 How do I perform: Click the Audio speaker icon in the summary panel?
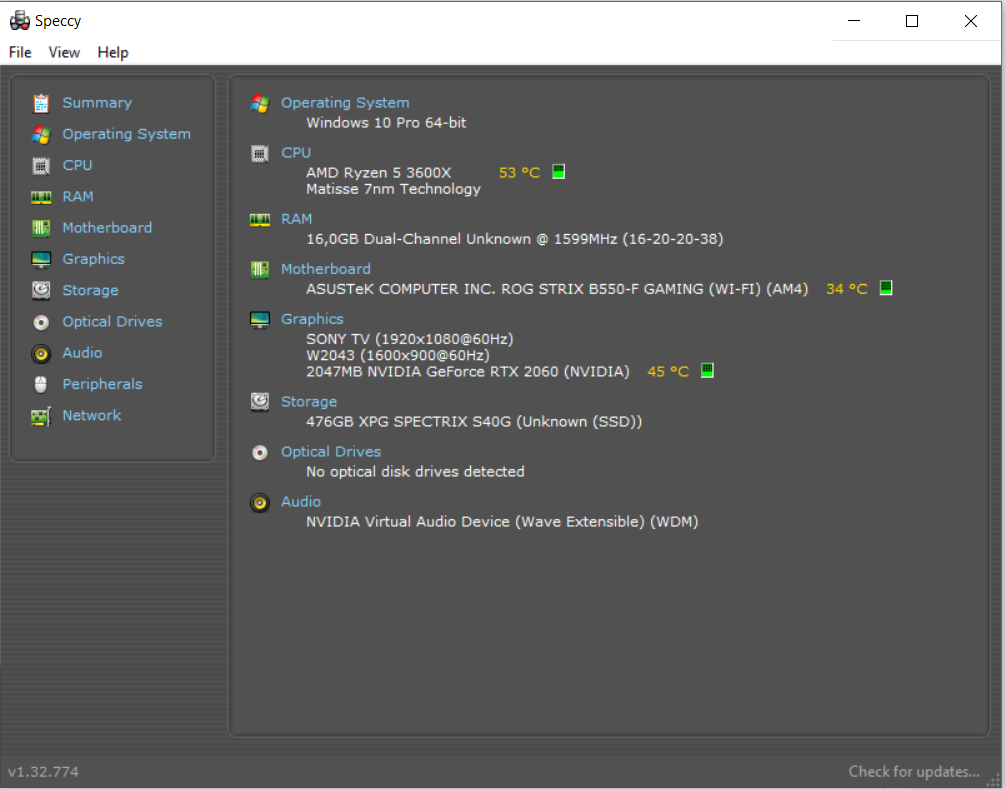260,503
